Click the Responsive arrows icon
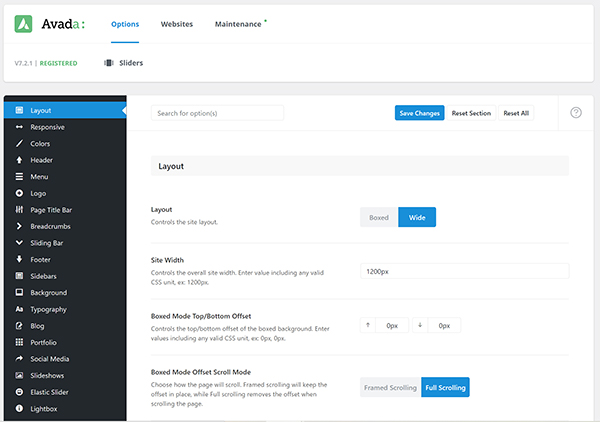Image resolution: width=600 pixels, height=422 pixels. point(19,127)
